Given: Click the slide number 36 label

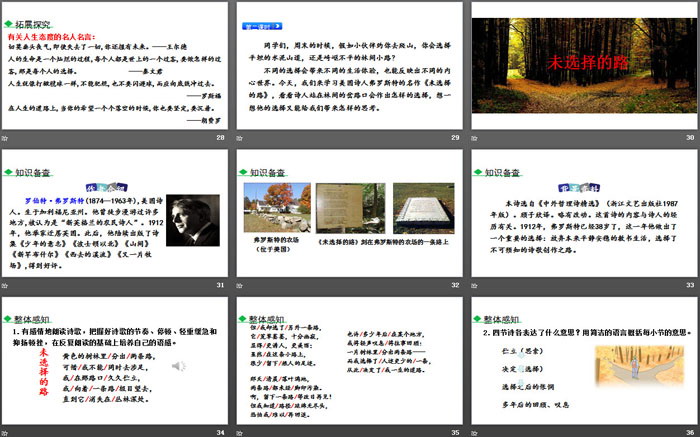Looking at the screenshot, I should (x=690, y=432).
